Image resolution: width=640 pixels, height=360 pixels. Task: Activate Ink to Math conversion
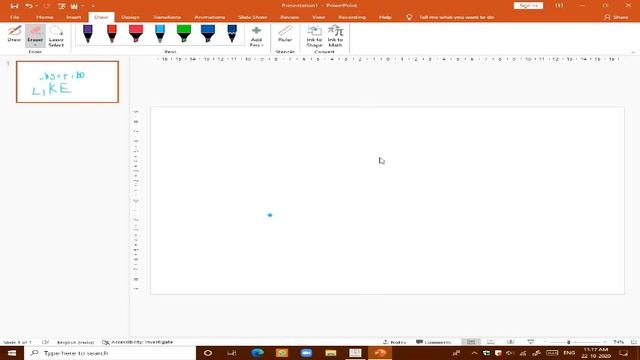[336, 36]
